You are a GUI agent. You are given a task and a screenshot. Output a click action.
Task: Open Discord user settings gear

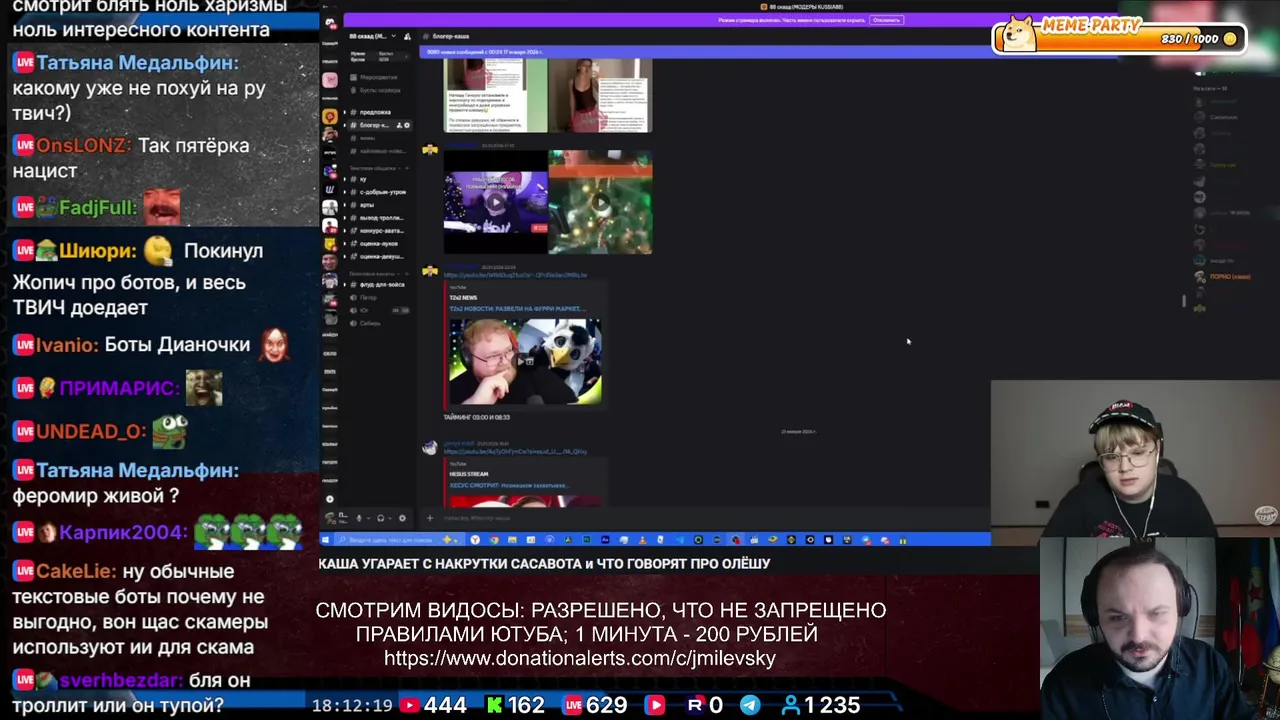402,518
